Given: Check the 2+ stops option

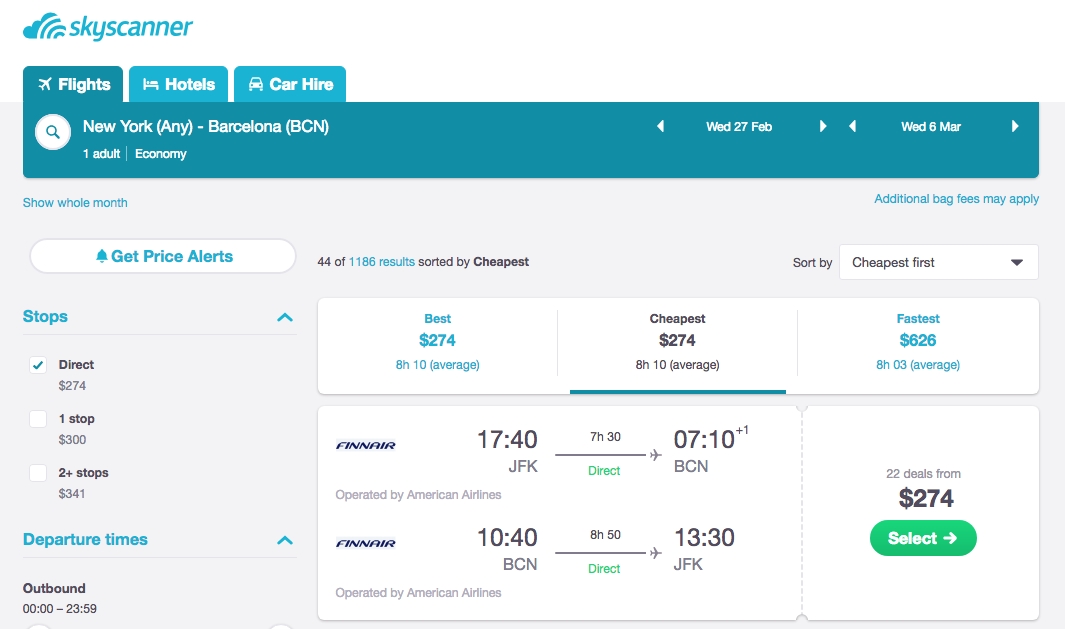Looking at the screenshot, I should [38, 473].
